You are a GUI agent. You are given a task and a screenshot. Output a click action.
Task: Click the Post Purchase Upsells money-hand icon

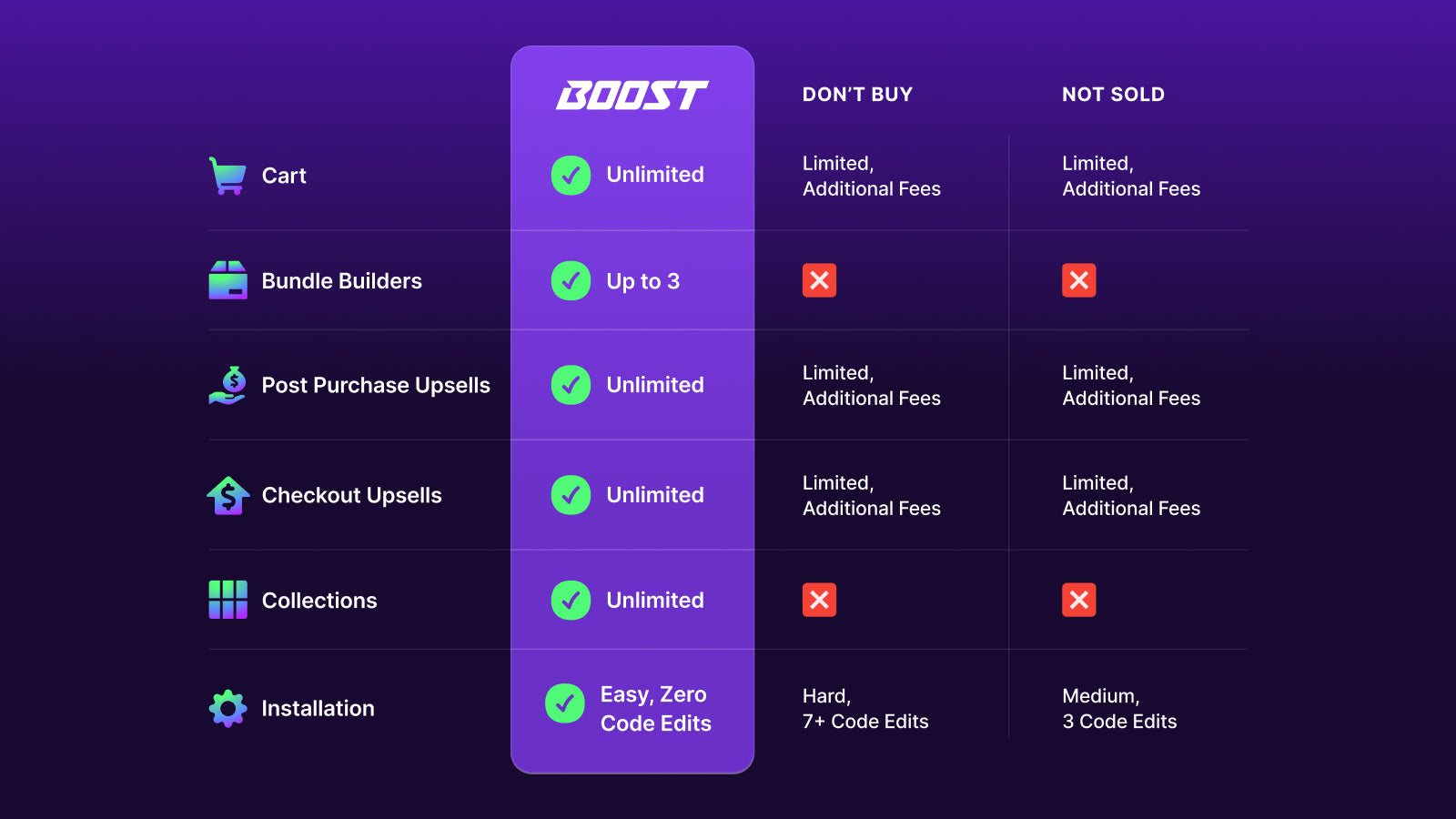(227, 385)
